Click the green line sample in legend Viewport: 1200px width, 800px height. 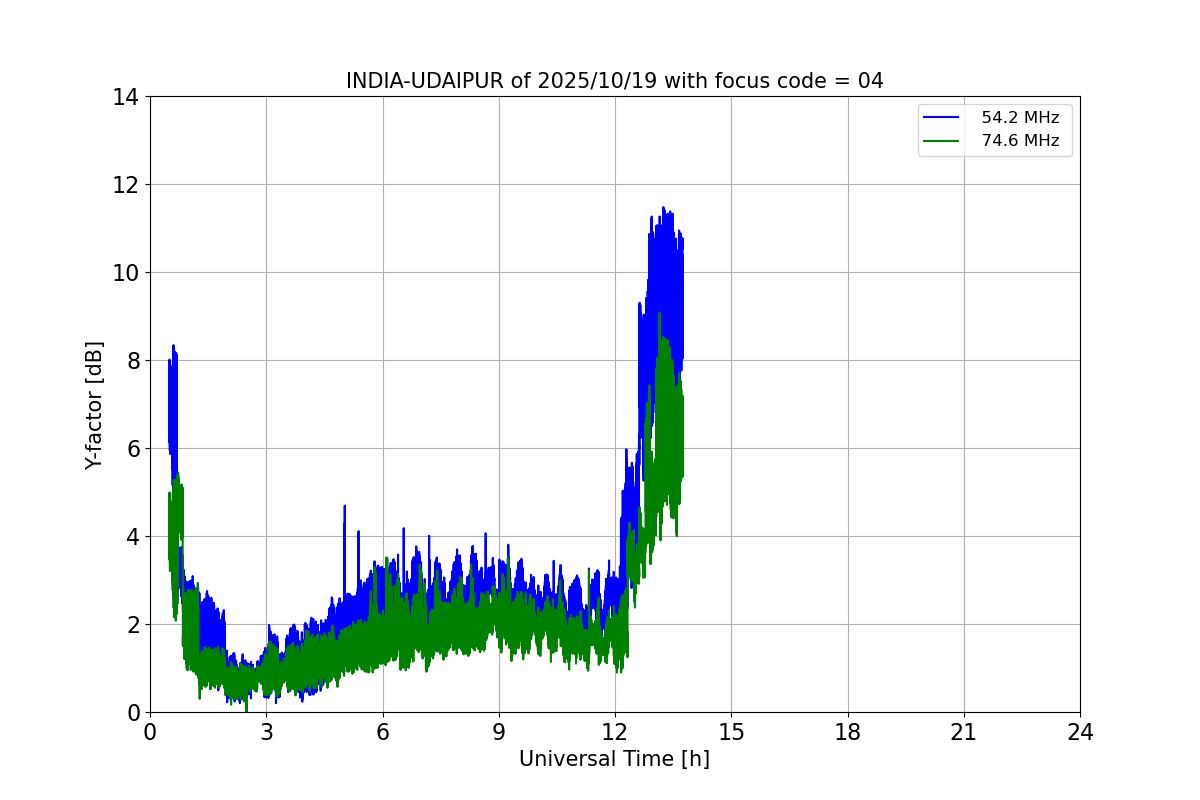[940, 141]
